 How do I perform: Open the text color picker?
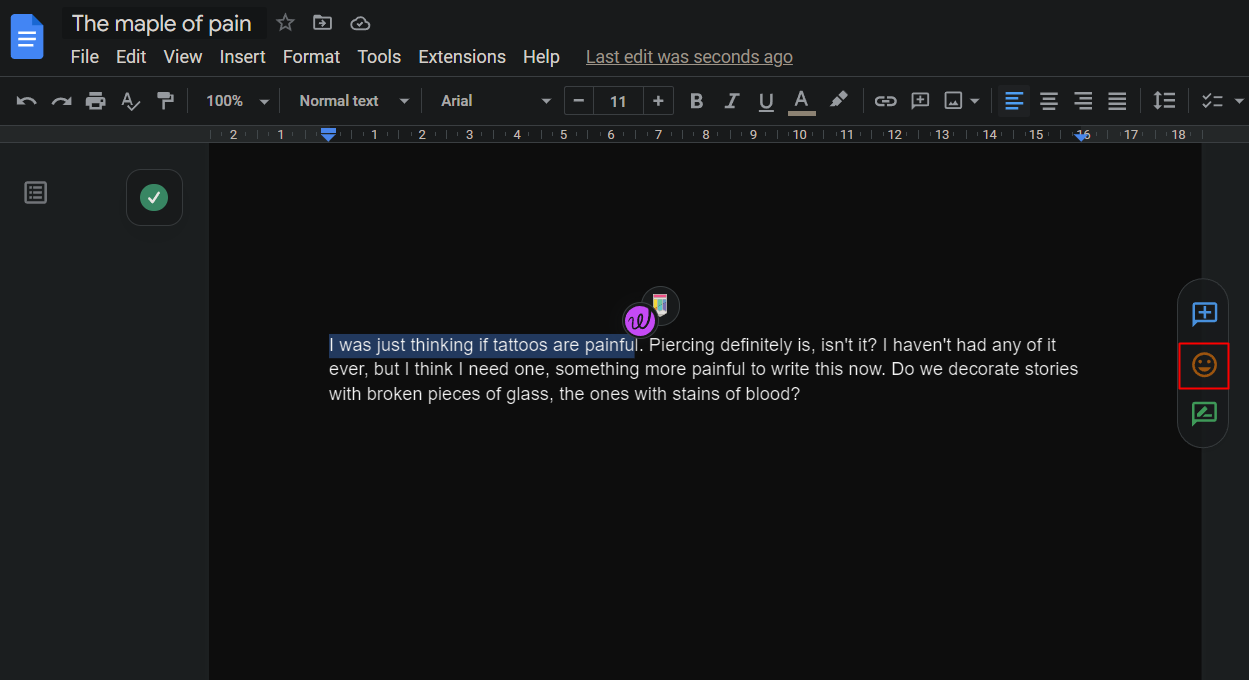(x=801, y=101)
